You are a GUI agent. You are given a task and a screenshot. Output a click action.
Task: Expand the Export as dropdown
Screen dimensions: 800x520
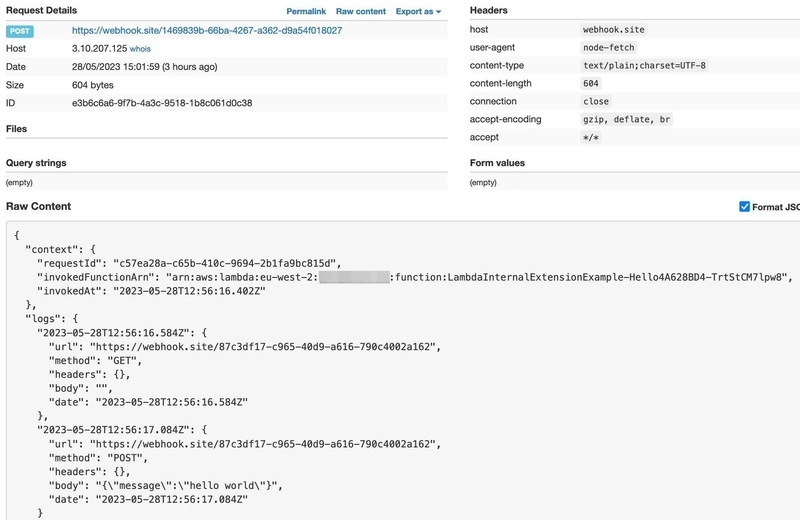click(x=418, y=11)
